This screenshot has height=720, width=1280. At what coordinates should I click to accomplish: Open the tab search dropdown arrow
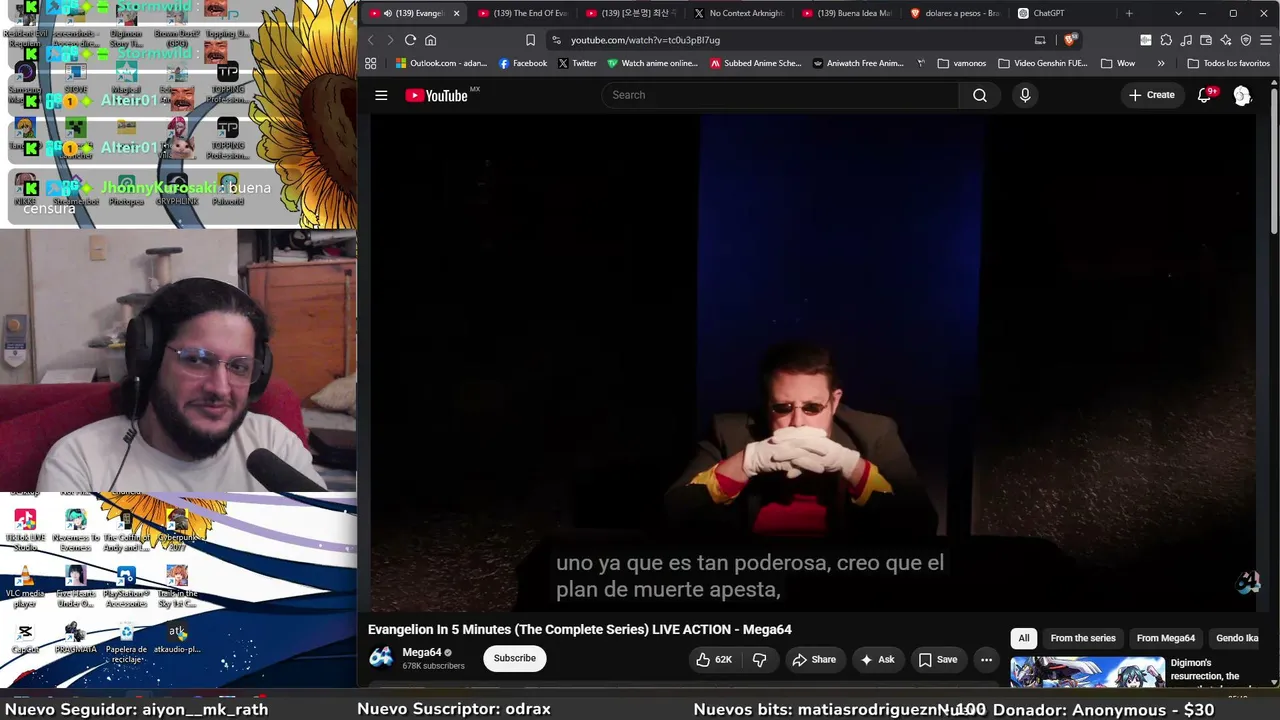point(1178,13)
